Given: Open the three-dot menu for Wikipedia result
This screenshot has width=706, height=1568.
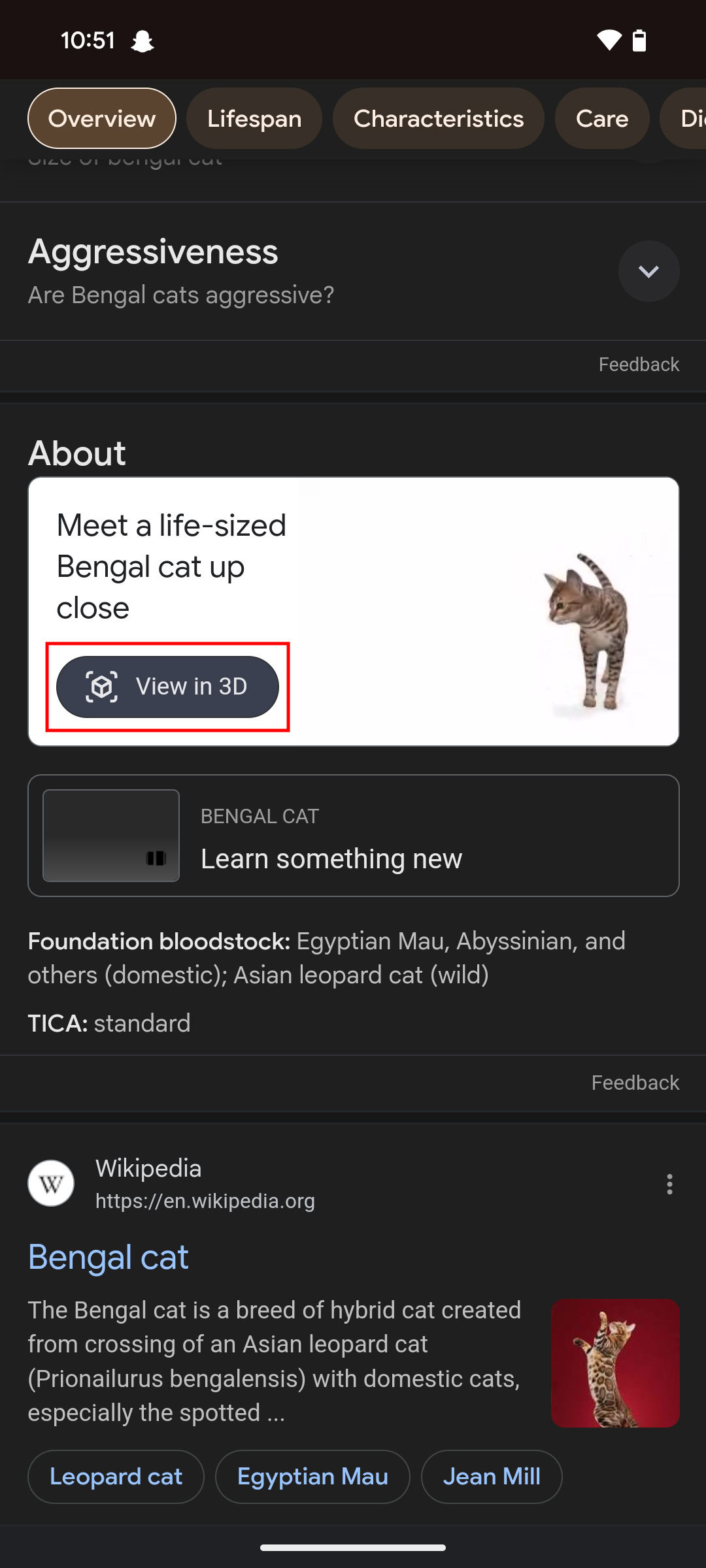Looking at the screenshot, I should pos(669,1184).
